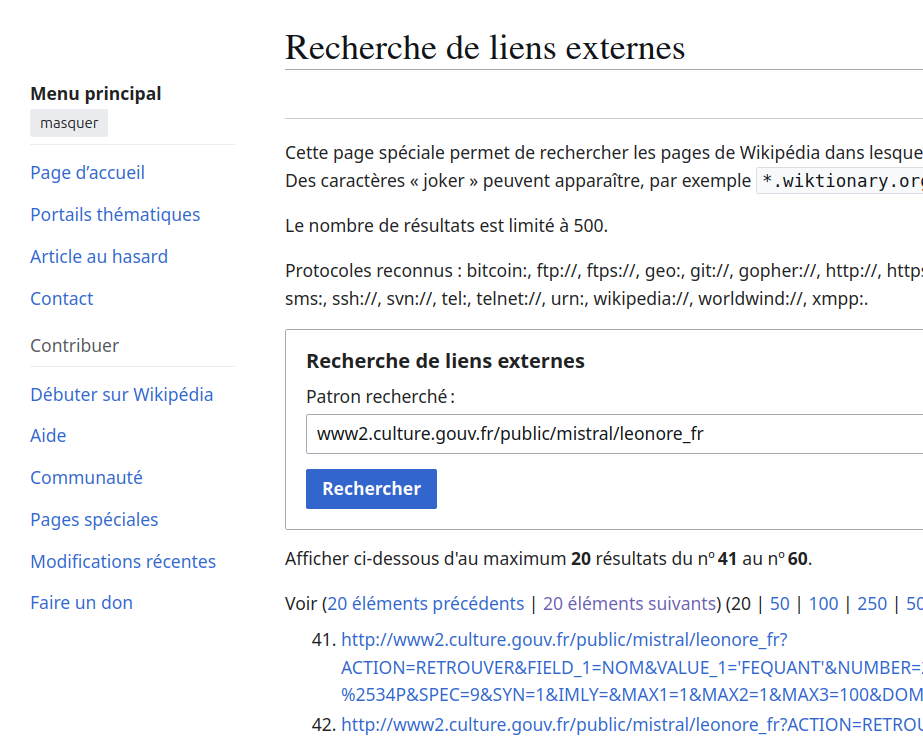Go to Communauté
This screenshot has height=742, width=923.
click(86, 477)
